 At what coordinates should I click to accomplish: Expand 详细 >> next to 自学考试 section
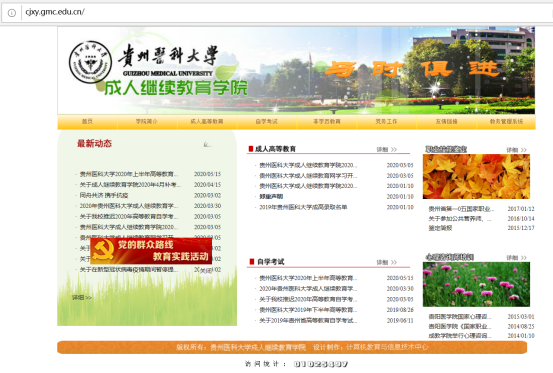[x=387, y=262]
